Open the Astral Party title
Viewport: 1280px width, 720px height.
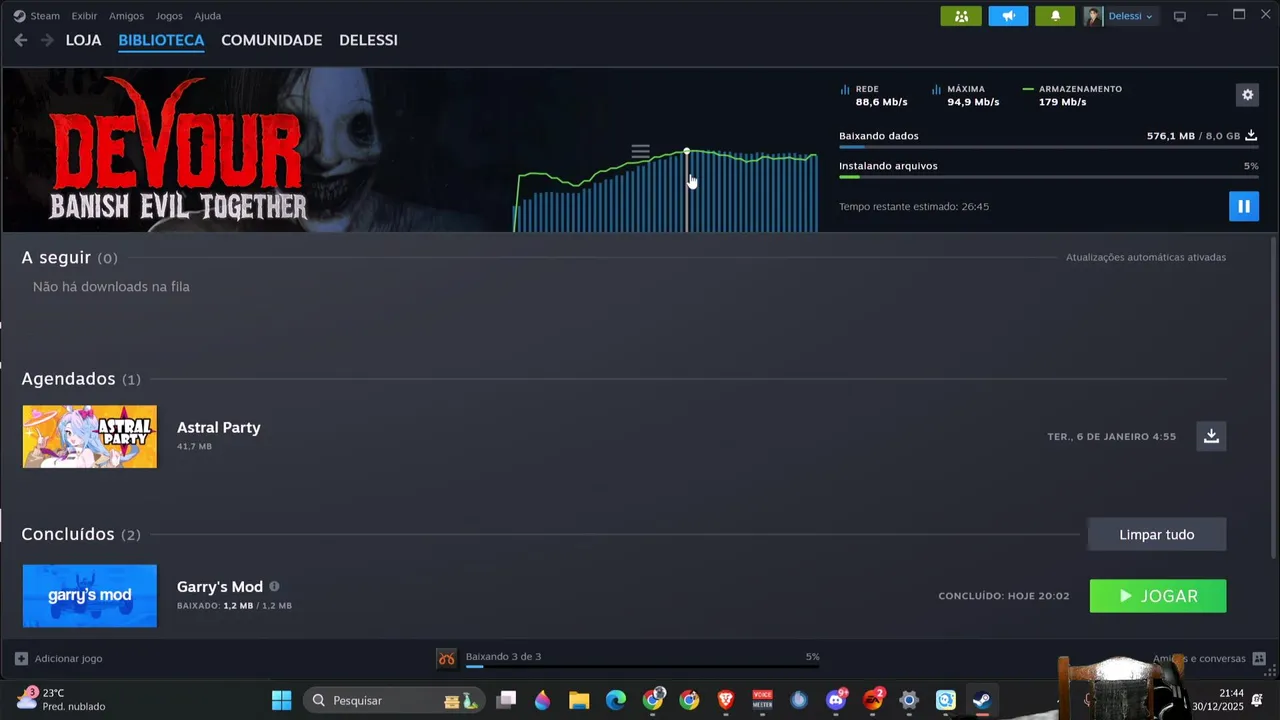pos(218,427)
